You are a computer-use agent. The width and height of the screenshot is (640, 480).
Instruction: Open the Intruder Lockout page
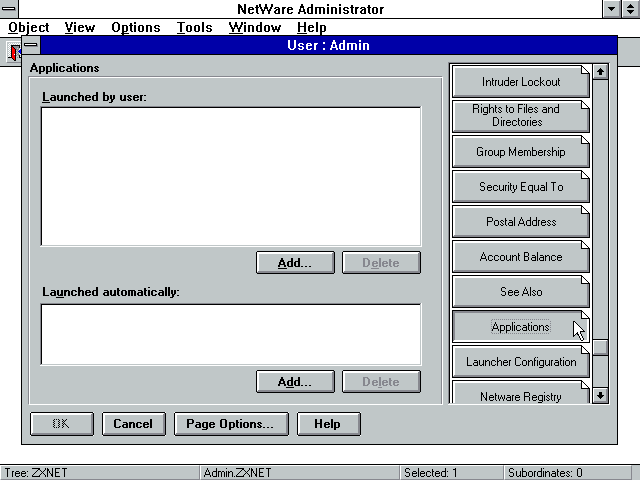[x=521, y=82]
